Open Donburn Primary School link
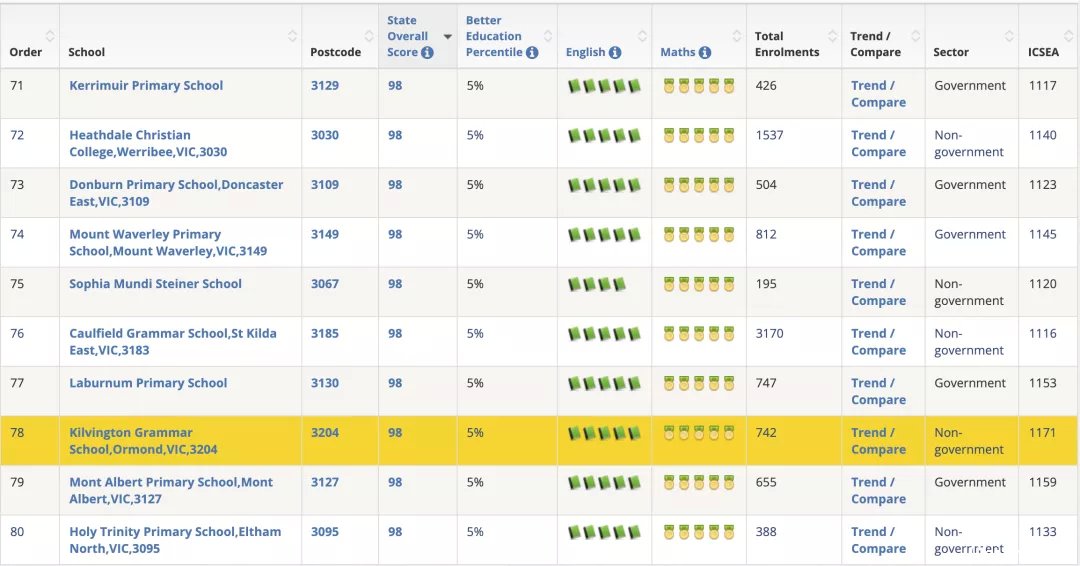The image size is (1080, 566). click(176, 193)
